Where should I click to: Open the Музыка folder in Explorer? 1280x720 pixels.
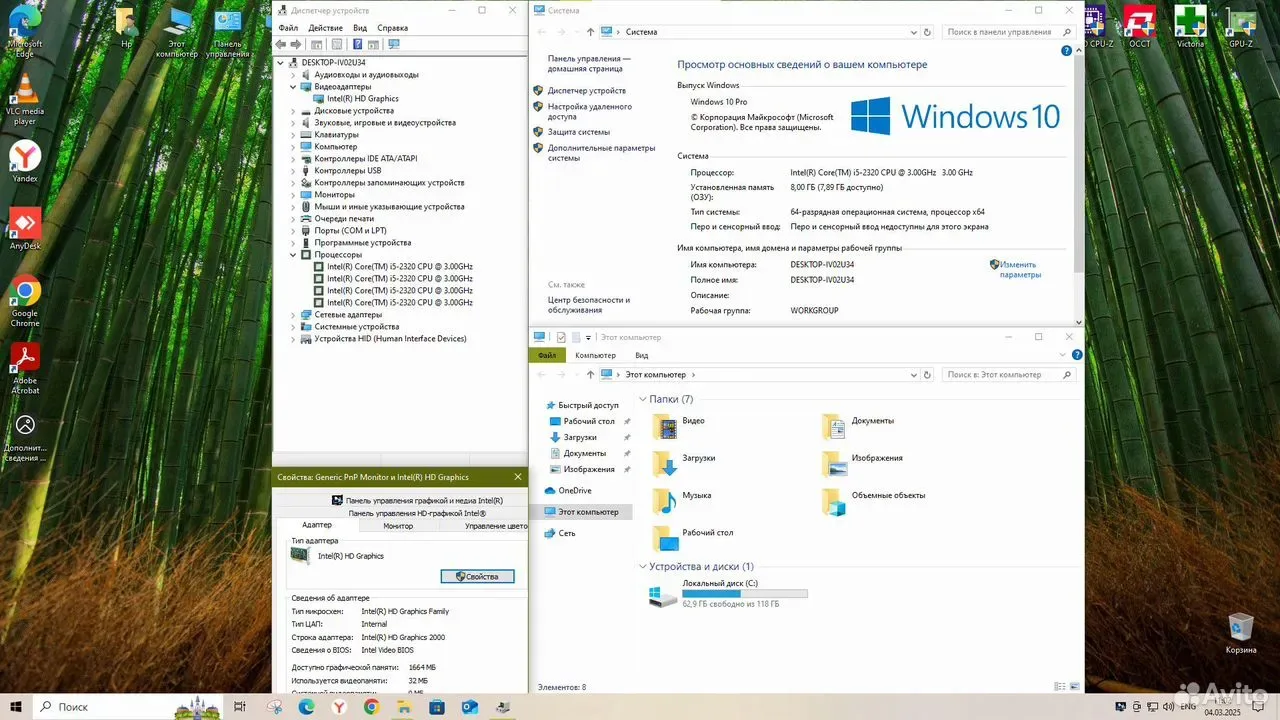pos(682,501)
